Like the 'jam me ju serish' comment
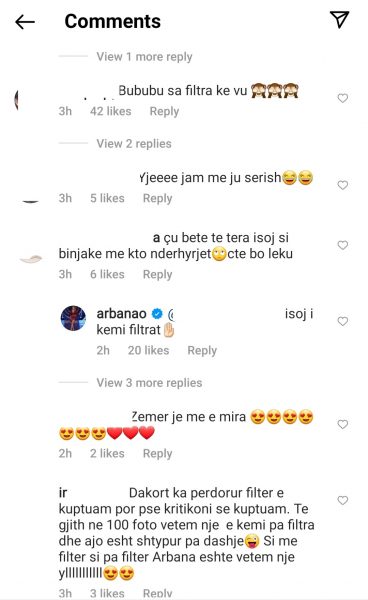 tap(342, 185)
